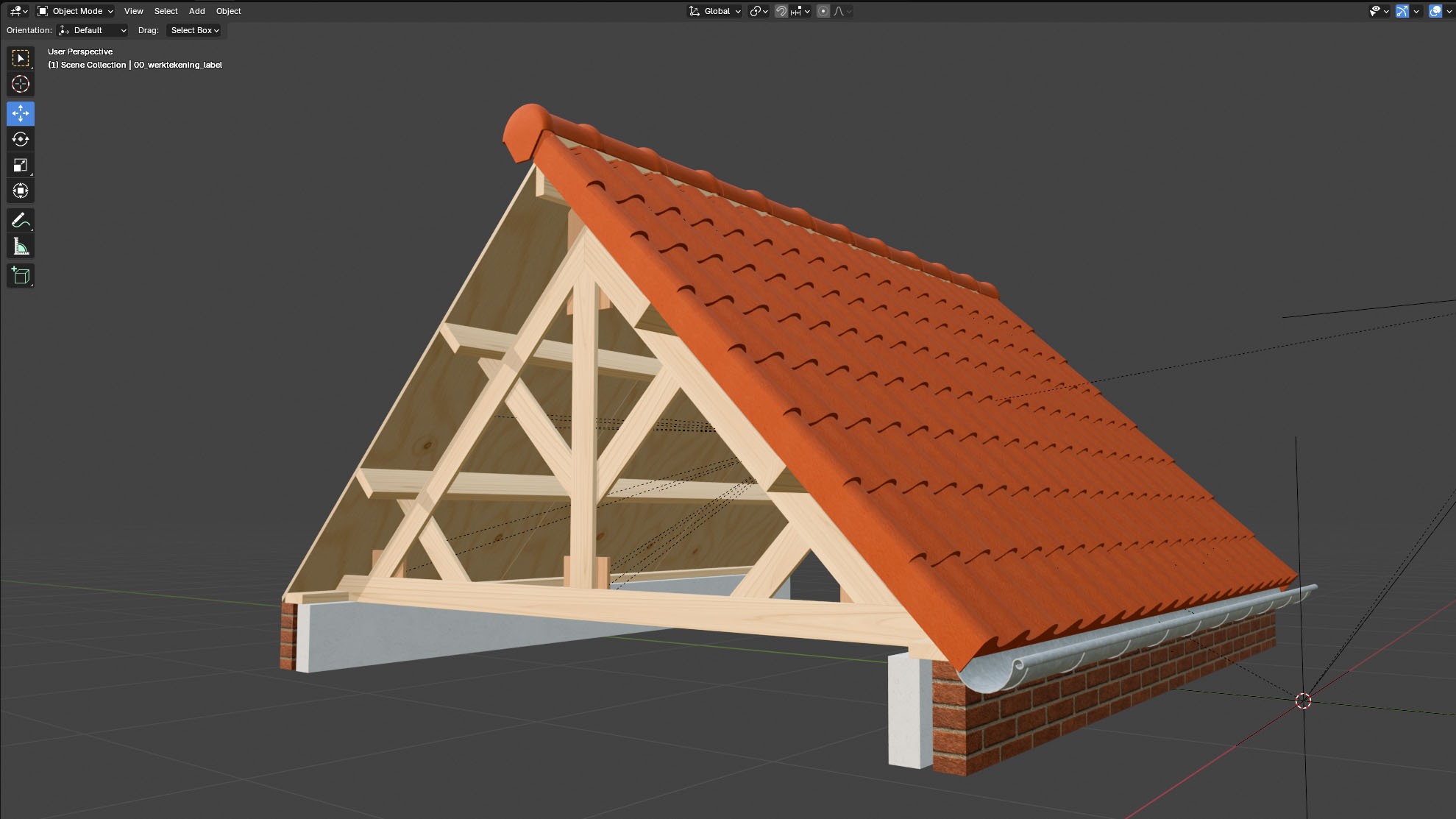This screenshot has height=819, width=1456.
Task: Select the Move tool
Action: [x=21, y=113]
